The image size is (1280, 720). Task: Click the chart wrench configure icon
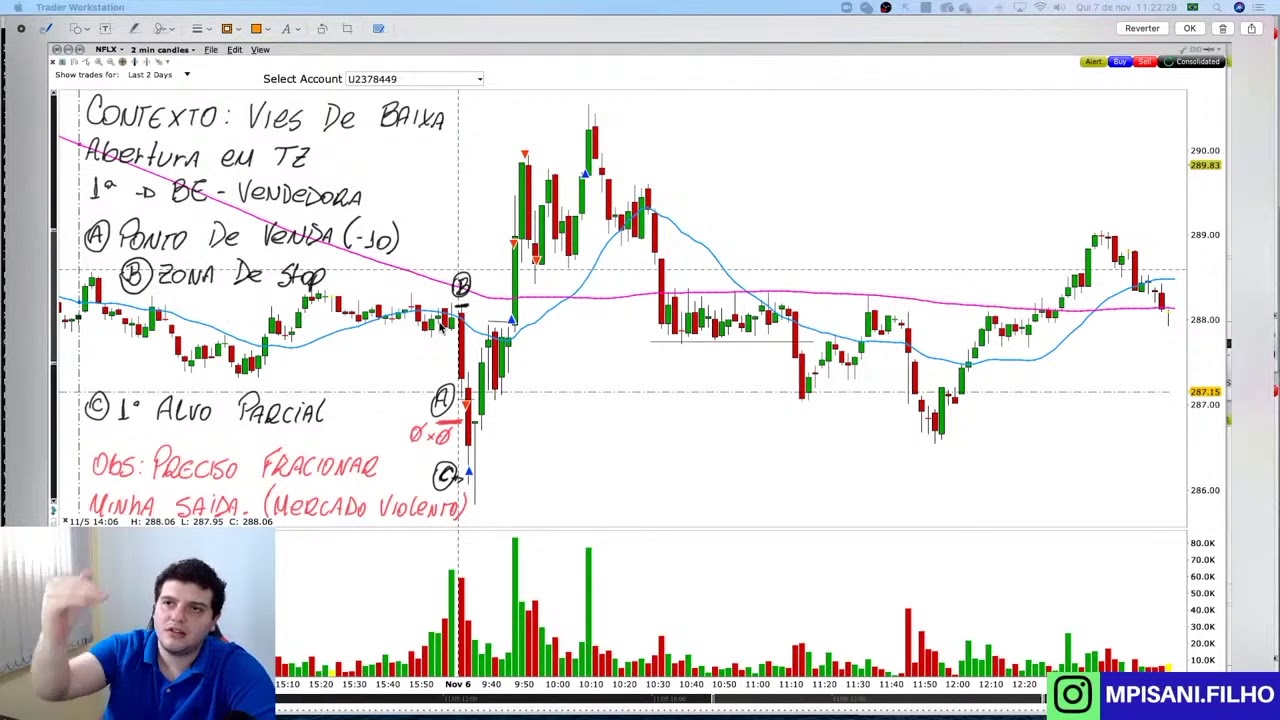click(1183, 49)
